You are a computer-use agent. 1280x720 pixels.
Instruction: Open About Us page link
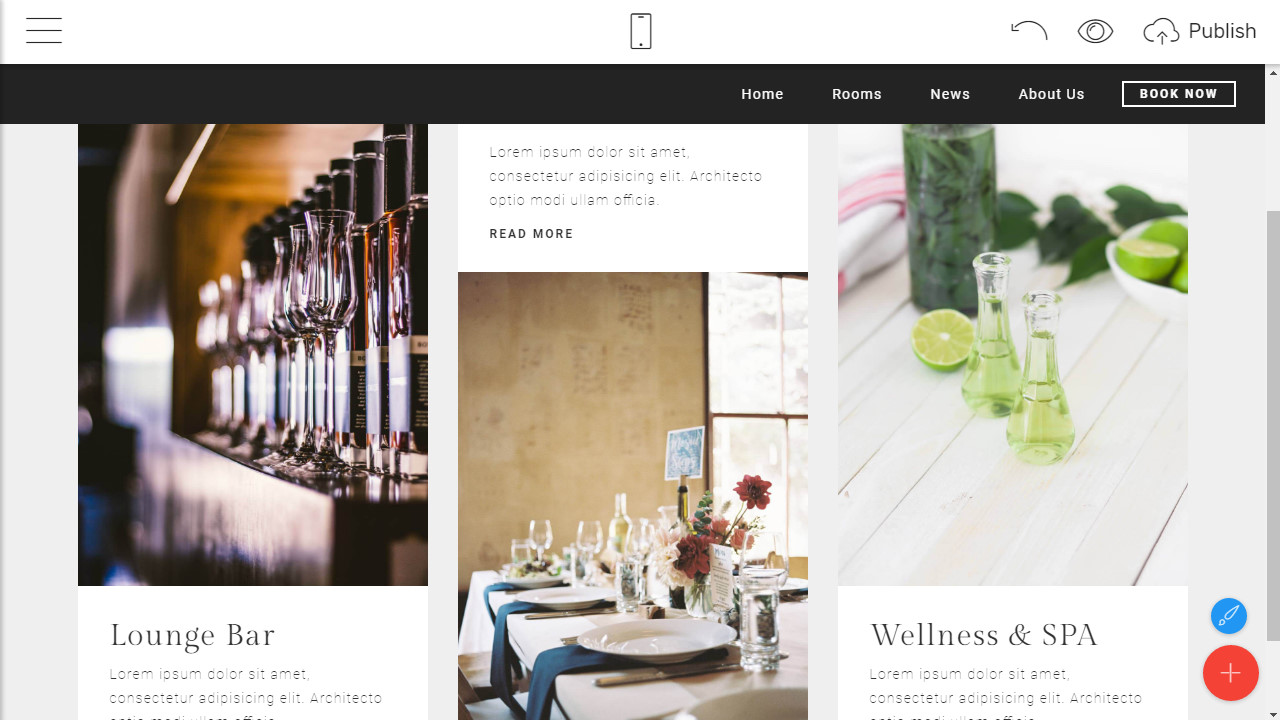click(x=1051, y=94)
